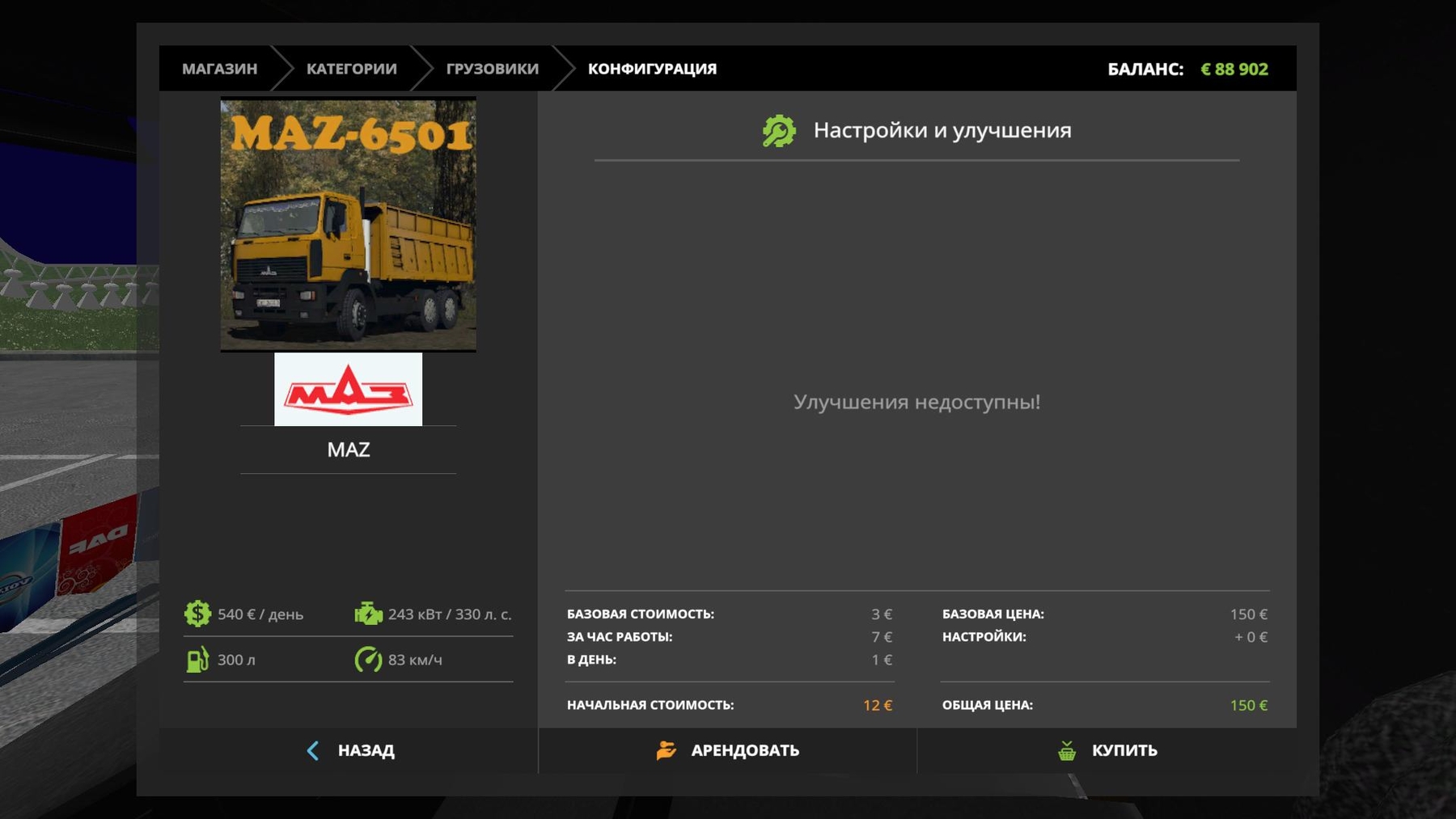Click the balance amount € 88 902

click(1234, 70)
